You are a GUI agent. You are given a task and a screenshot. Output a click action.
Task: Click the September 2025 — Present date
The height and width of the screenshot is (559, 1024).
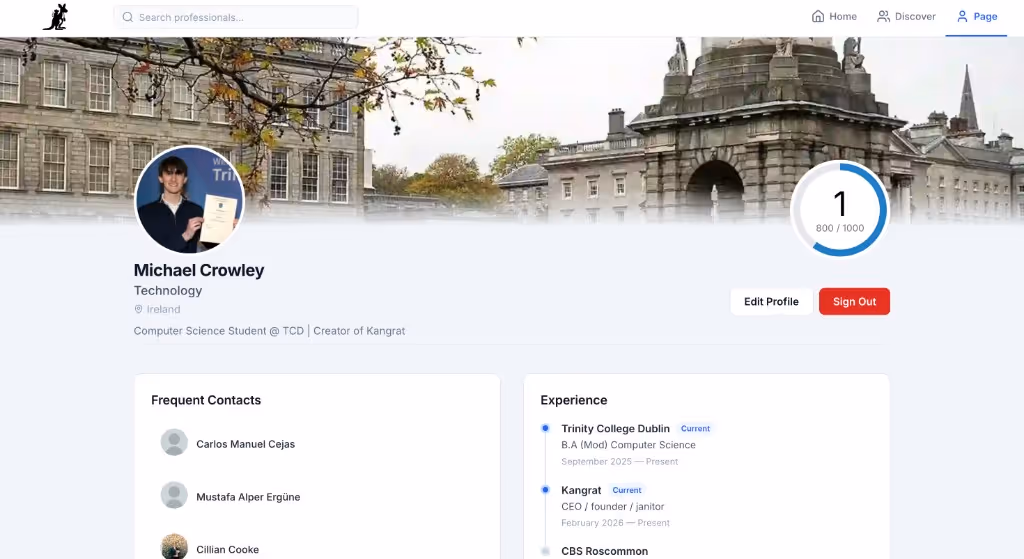point(619,462)
